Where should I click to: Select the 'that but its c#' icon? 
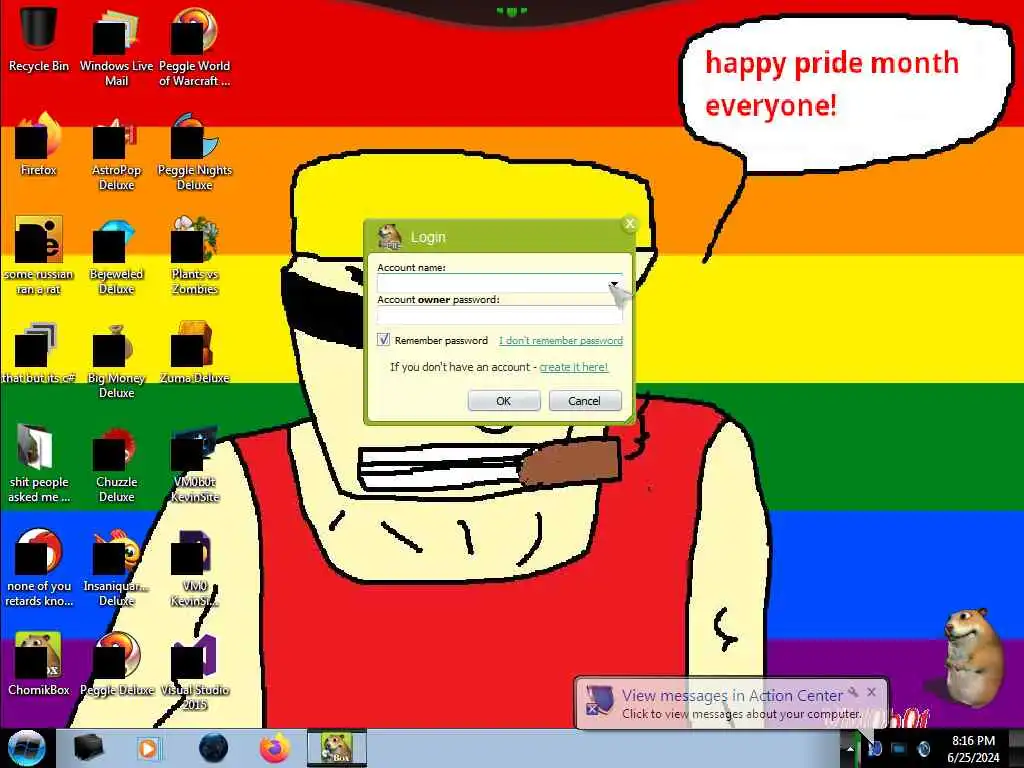pyautogui.click(x=39, y=353)
